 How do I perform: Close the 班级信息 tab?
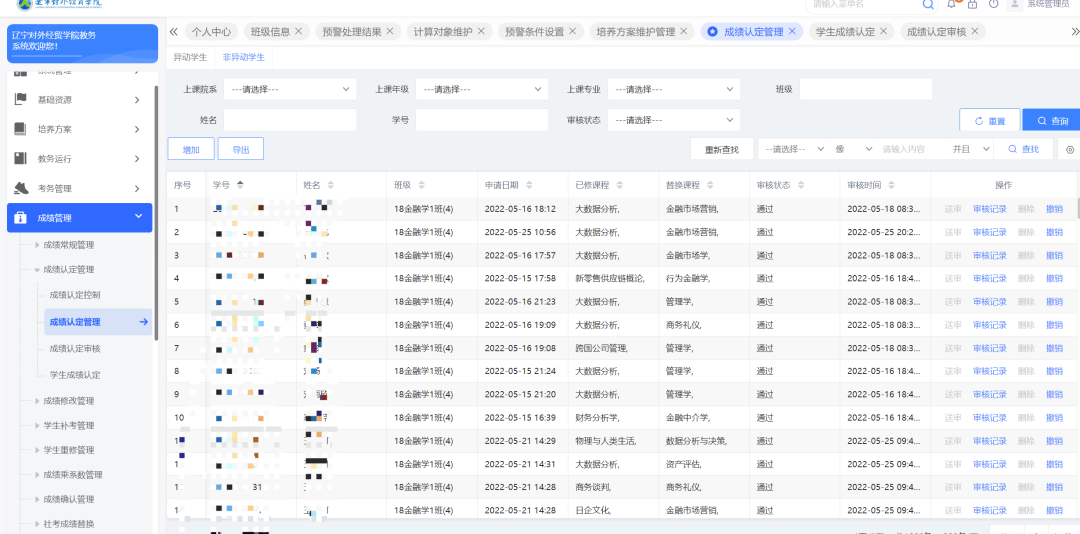click(x=299, y=32)
